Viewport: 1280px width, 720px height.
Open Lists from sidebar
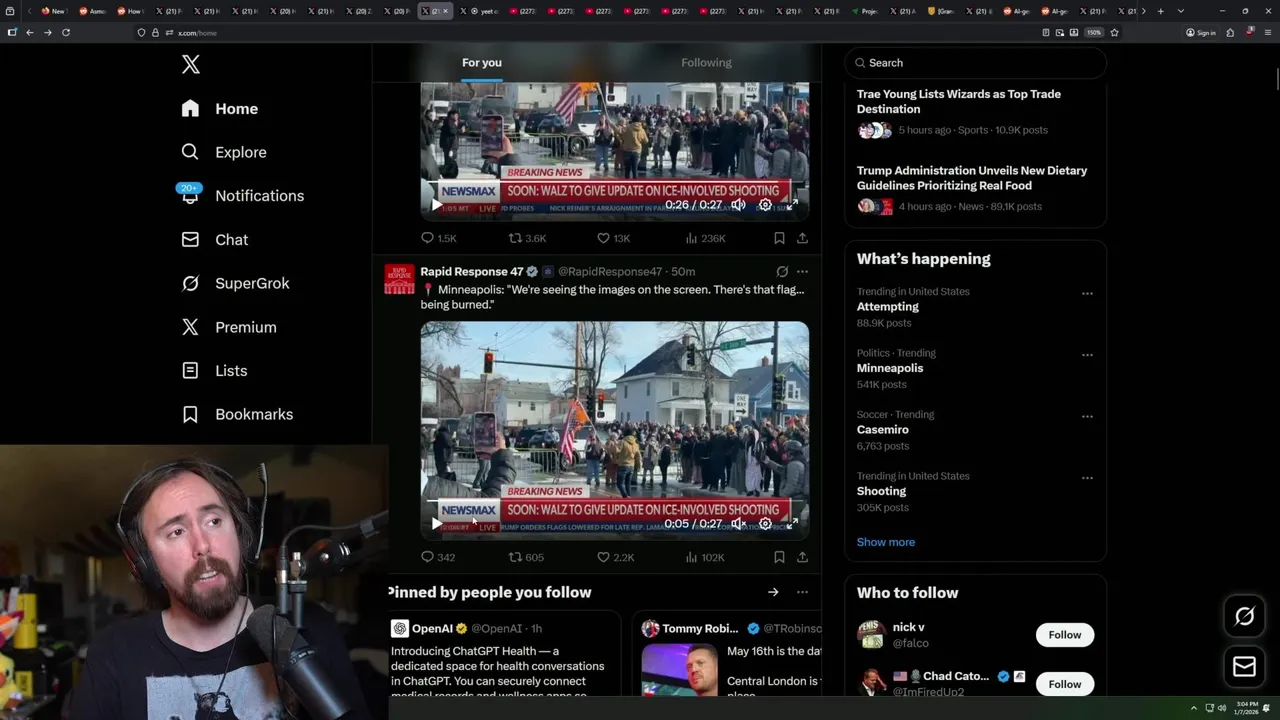[215, 371]
